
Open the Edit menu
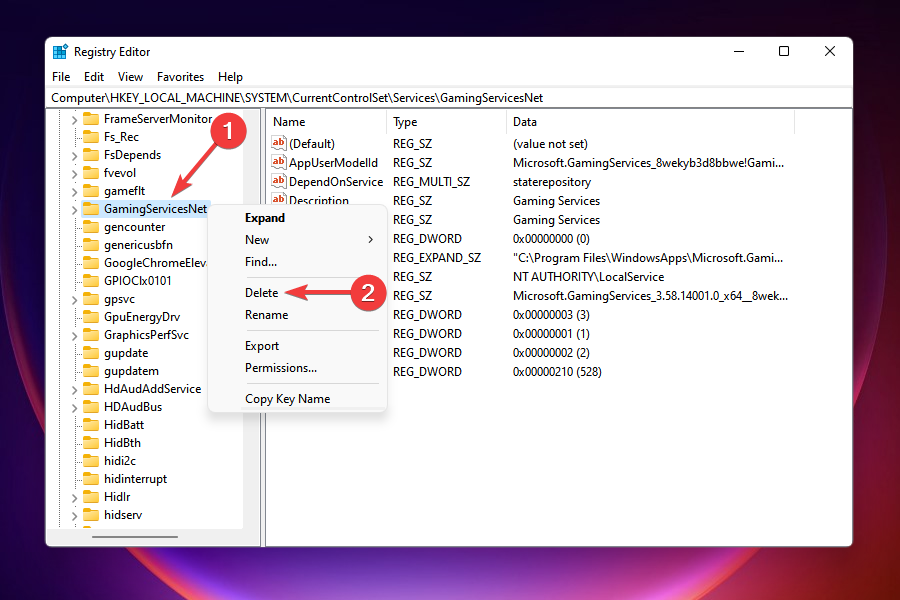94,77
